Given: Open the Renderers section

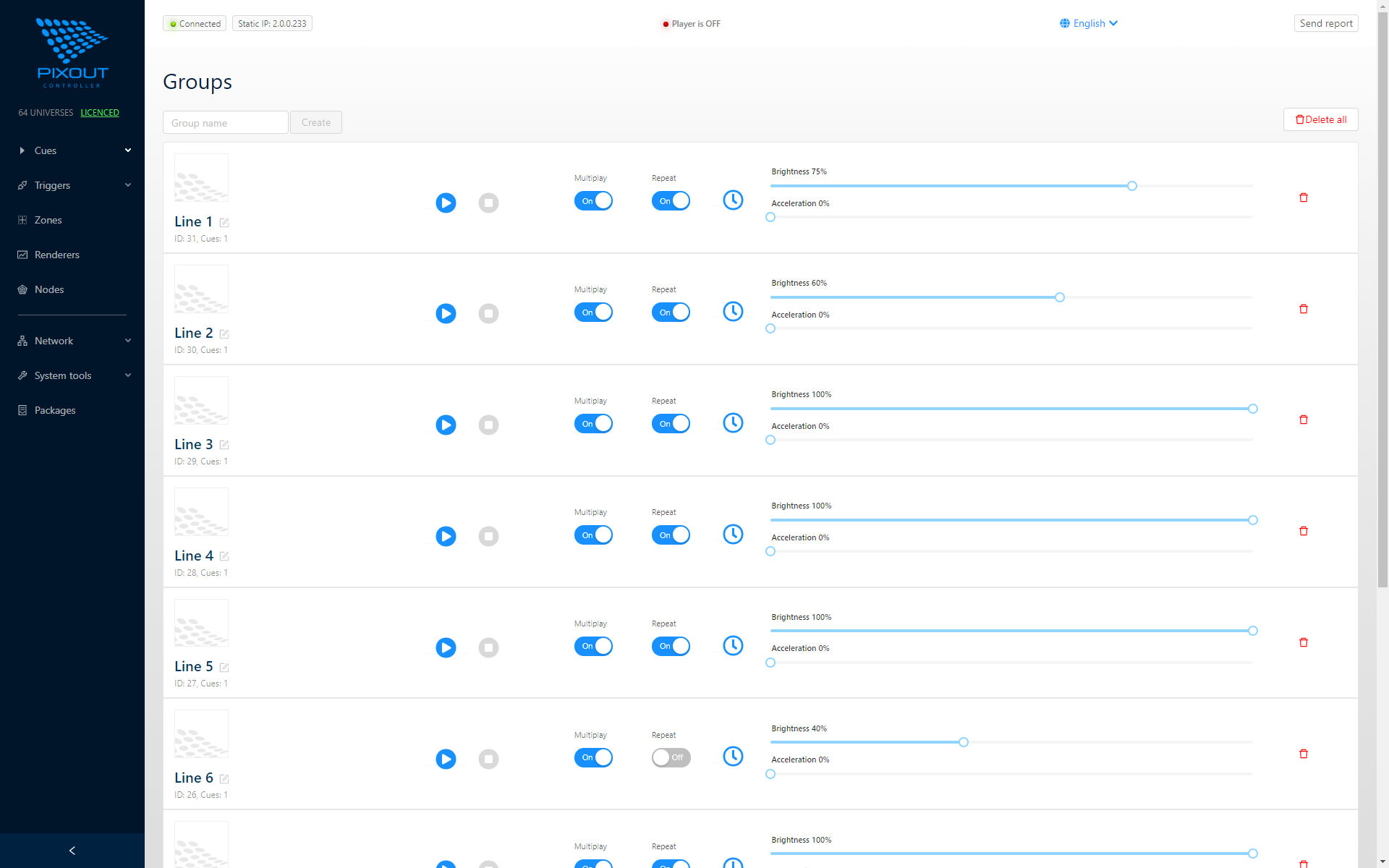Looking at the screenshot, I should point(56,255).
